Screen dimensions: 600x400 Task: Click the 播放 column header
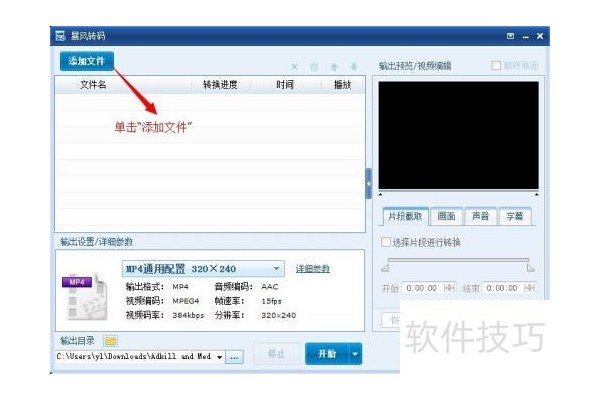coord(342,85)
